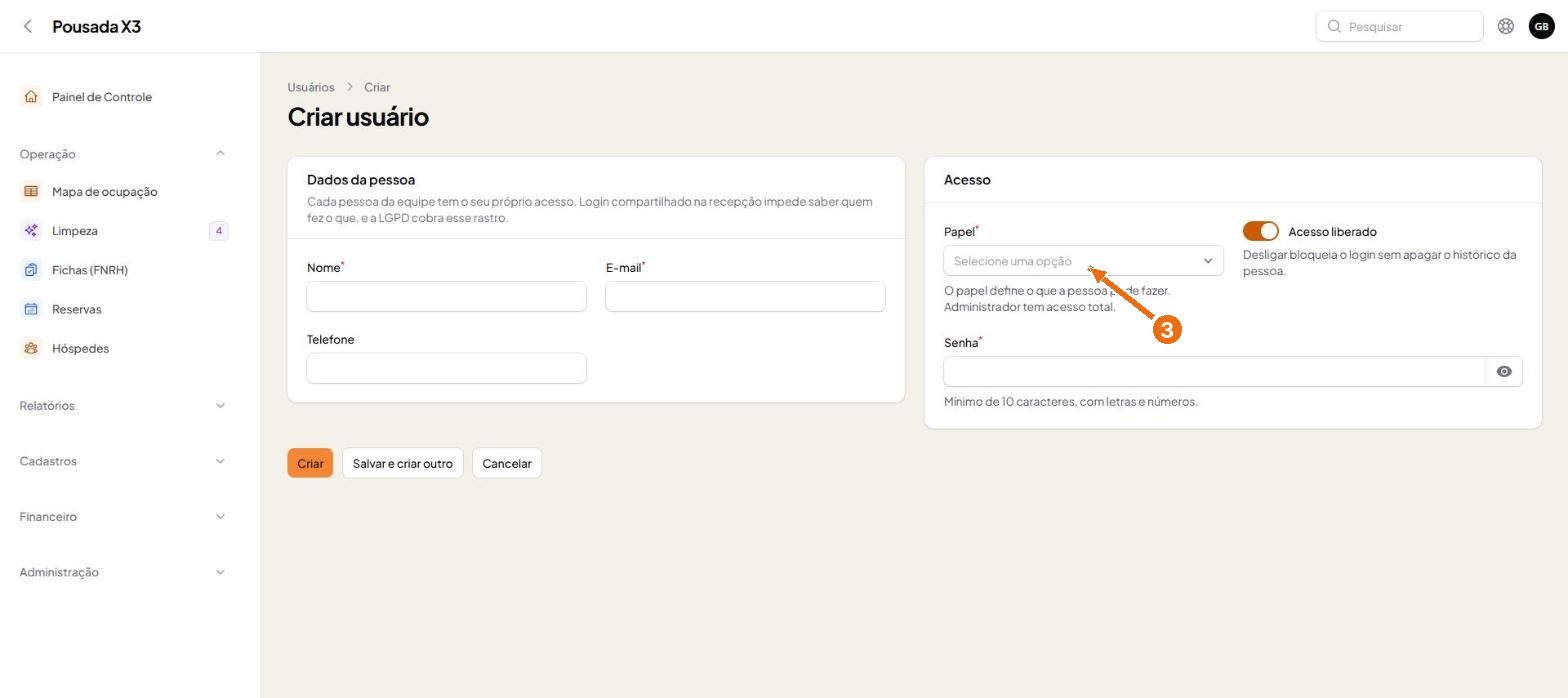
Task: Open the Painel de Controle home icon
Action: (x=31, y=97)
